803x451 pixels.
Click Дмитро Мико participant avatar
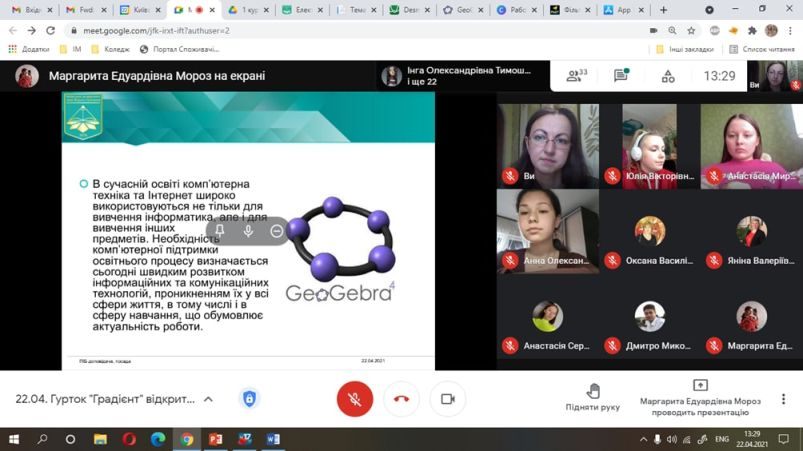pos(649,316)
